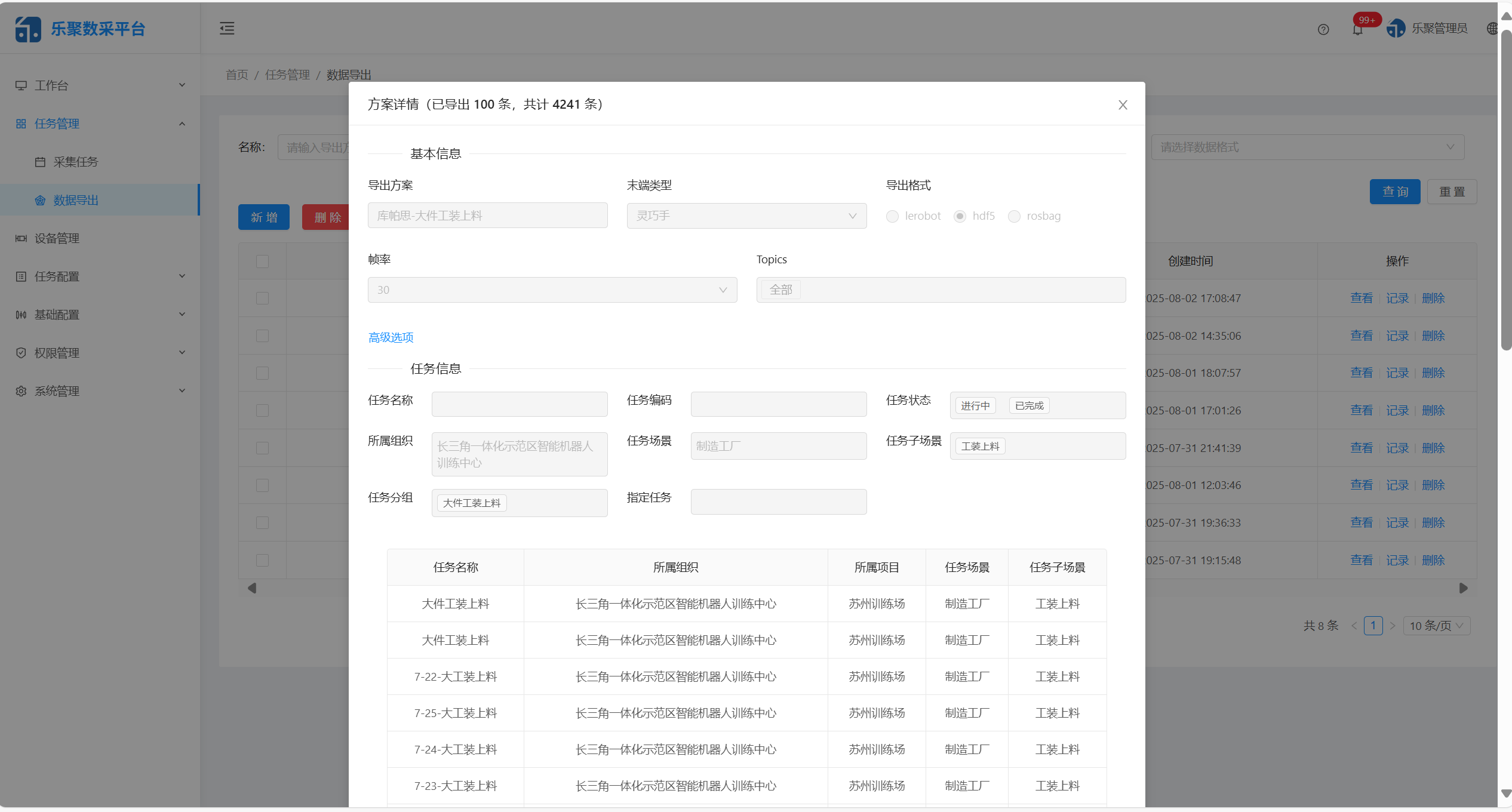Click the 查询 query button
The image size is (1512, 812).
pos(1395,191)
